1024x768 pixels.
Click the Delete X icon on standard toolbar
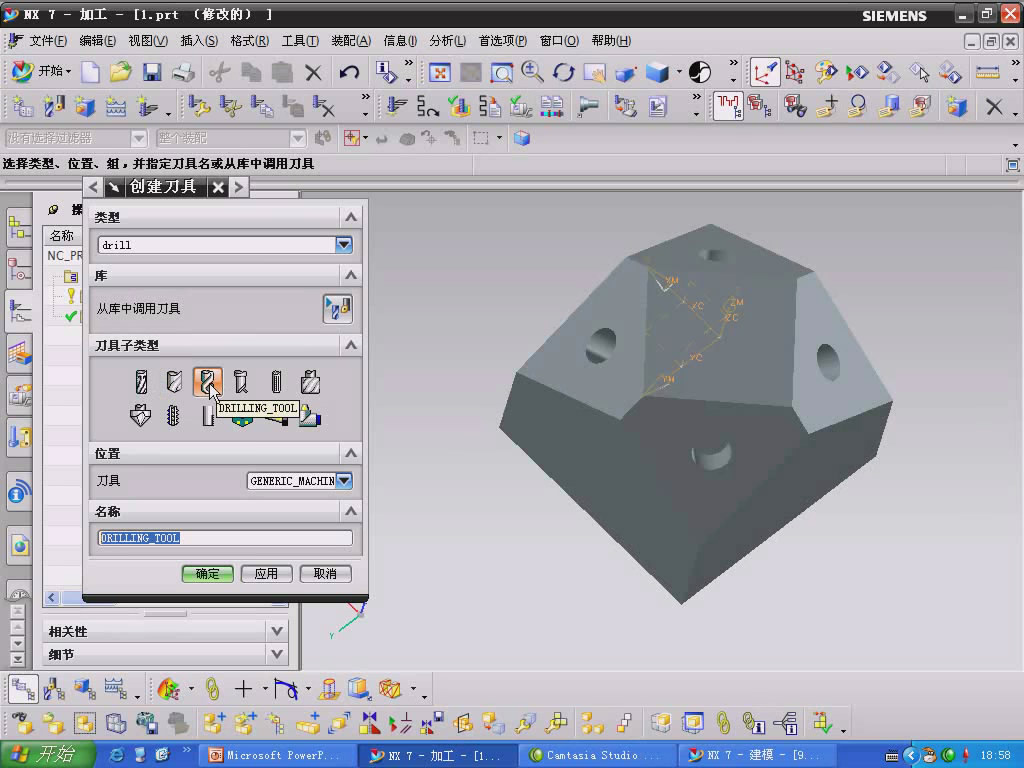click(313, 72)
